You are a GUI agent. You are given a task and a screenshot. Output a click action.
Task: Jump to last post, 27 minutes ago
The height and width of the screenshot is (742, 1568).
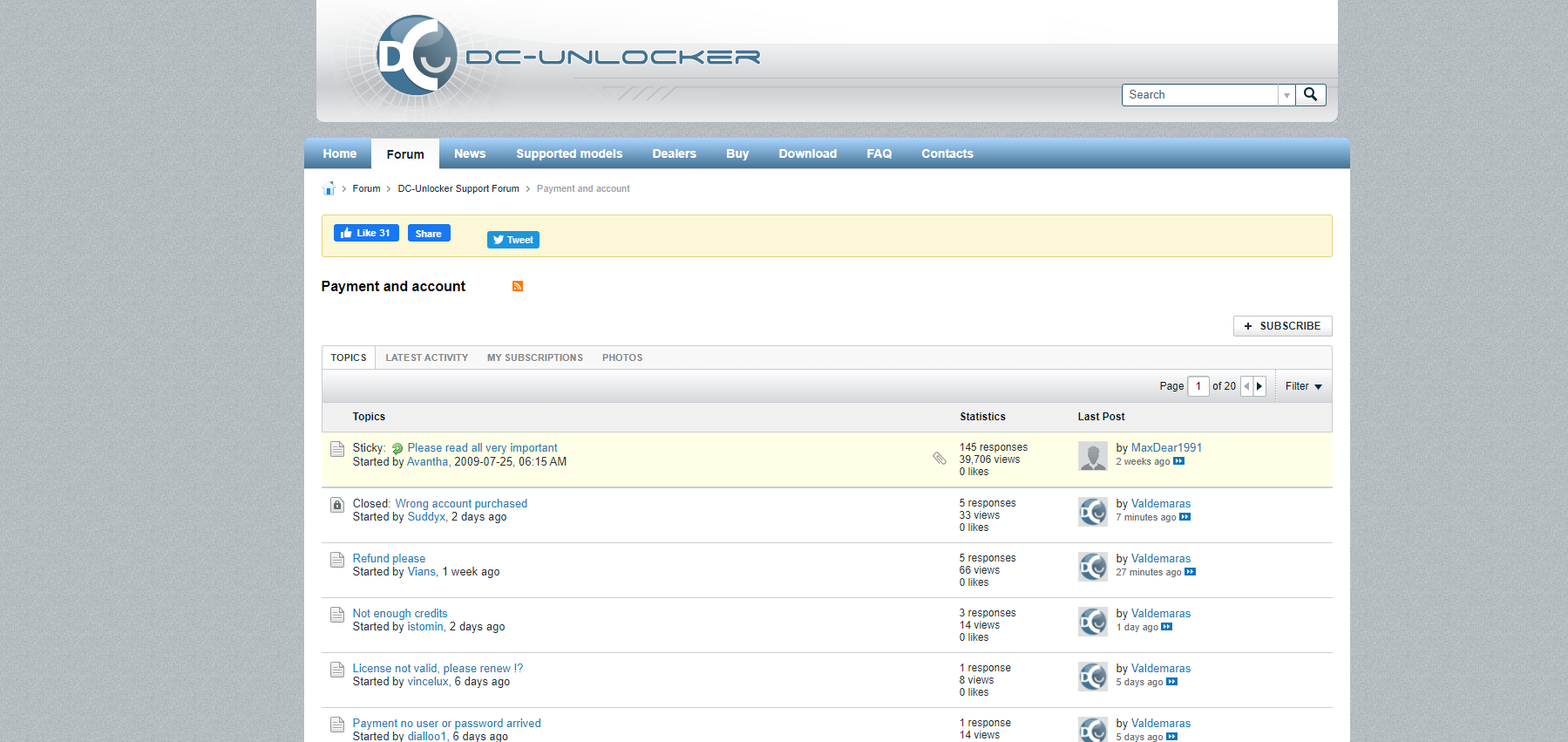[1190, 572]
